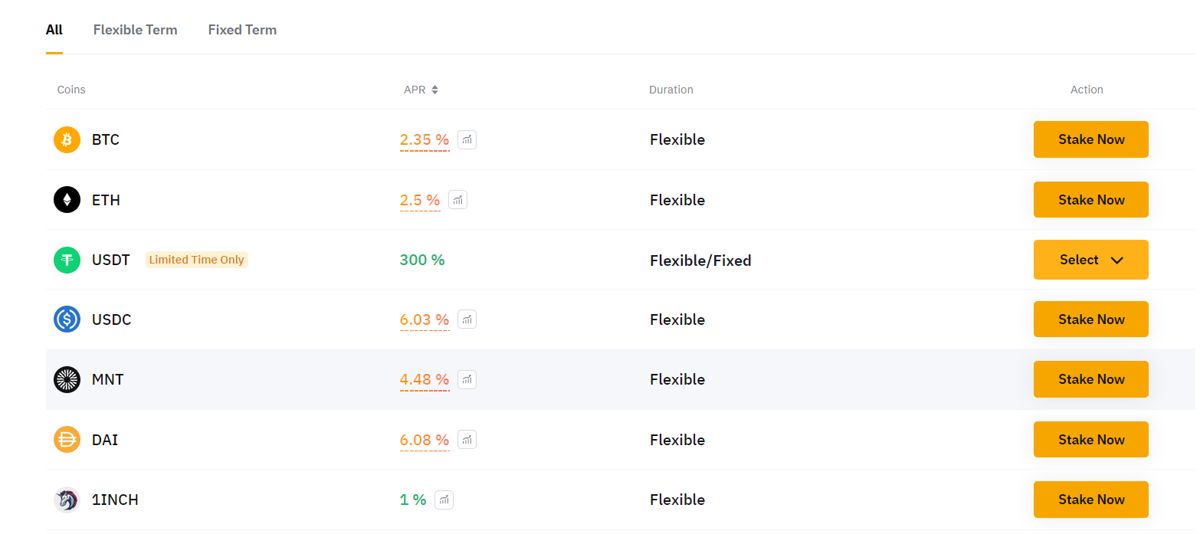The image size is (1200, 534).
Task: Click the 1INCH coin icon
Action: [67, 500]
